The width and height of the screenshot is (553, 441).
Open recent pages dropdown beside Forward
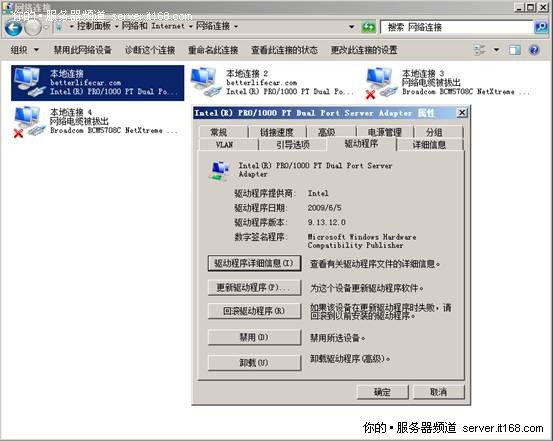pyautogui.click(x=46, y=28)
